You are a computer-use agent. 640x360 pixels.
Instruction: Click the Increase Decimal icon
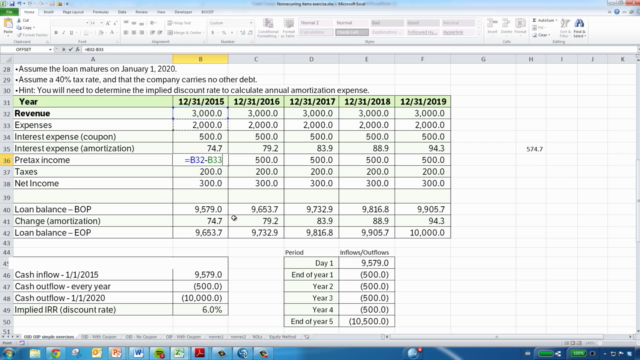click(x=242, y=33)
